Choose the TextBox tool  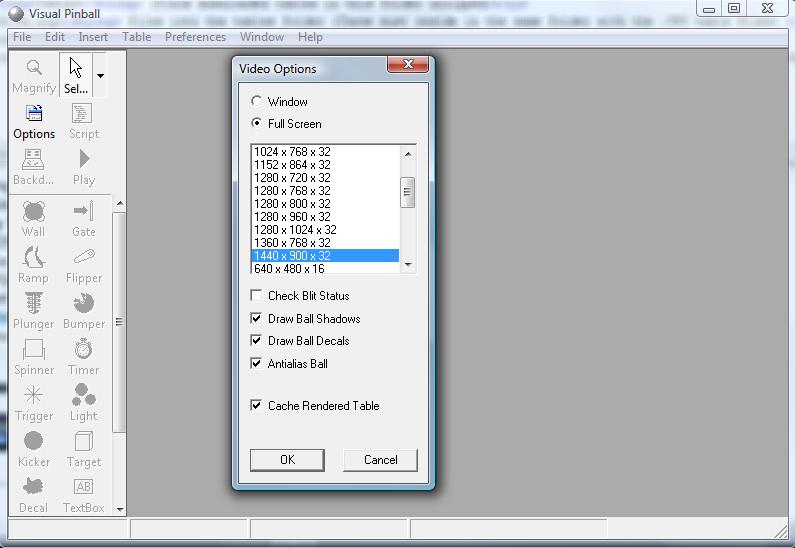[x=84, y=495]
